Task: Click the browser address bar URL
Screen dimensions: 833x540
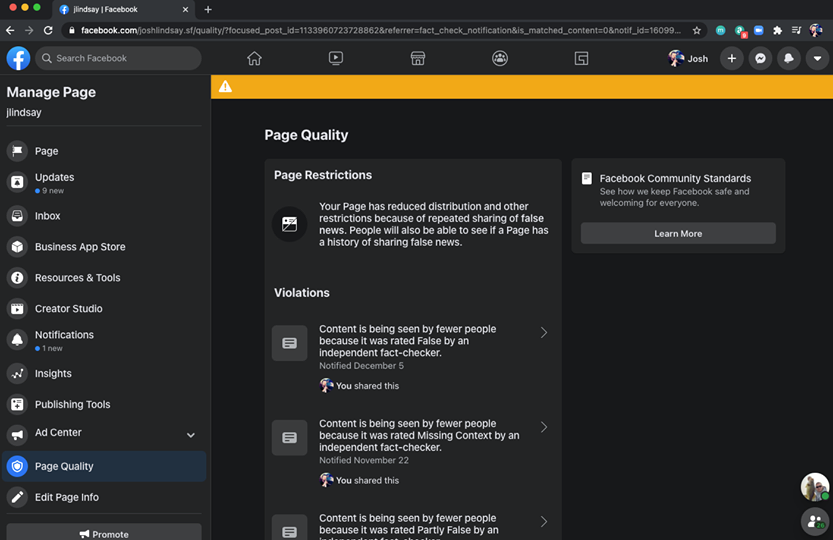Action: pos(380,30)
